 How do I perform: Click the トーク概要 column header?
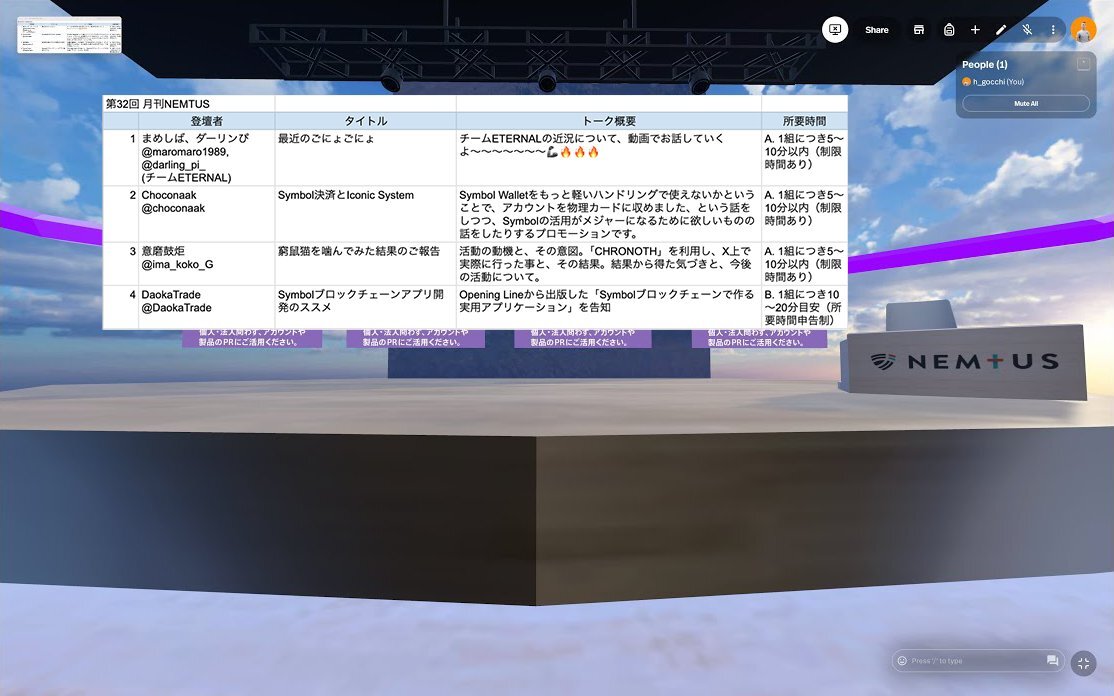pos(609,121)
